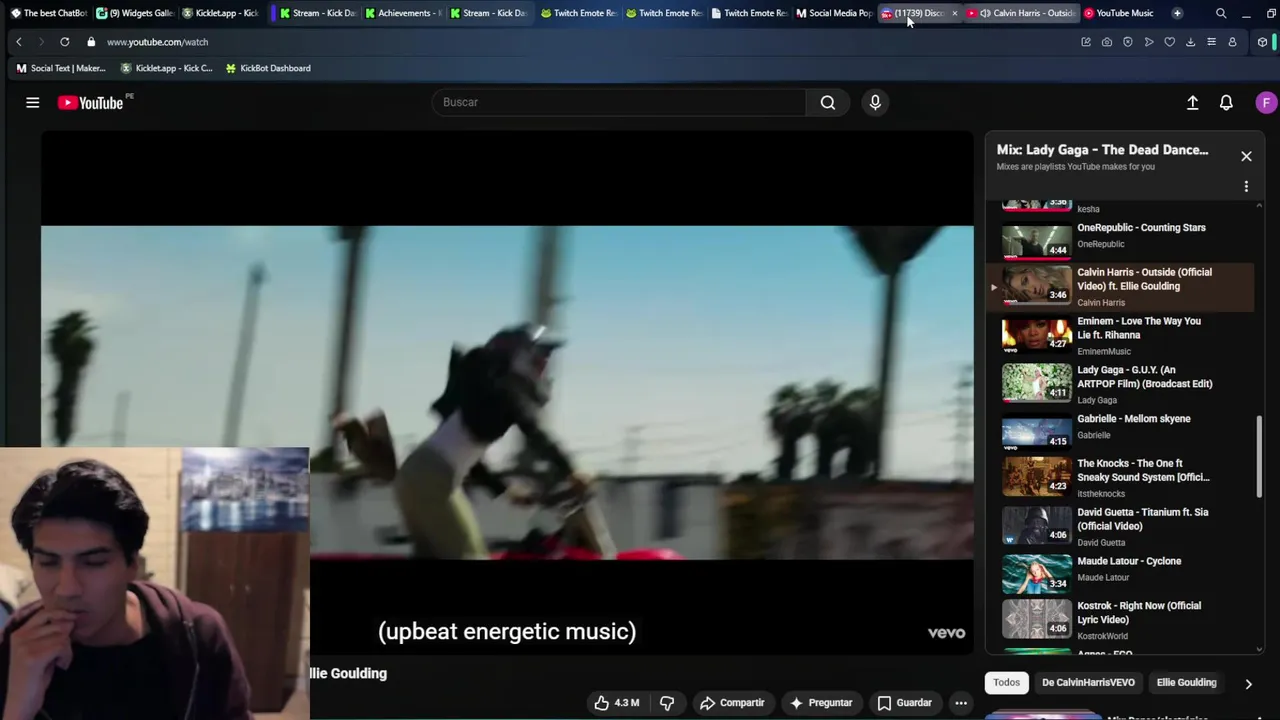Screen dimensions: 1280x720
Task: Open a new browser tab
Action: point(1177,13)
